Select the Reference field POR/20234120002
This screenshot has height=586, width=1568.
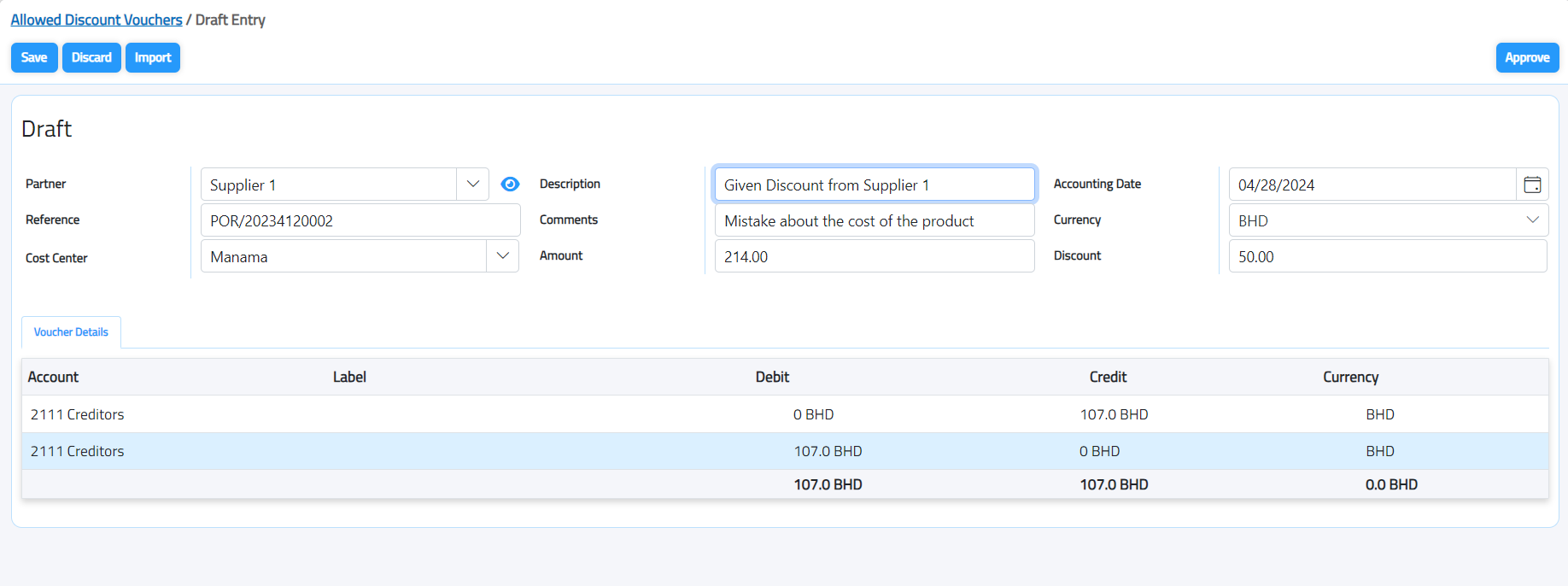pos(360,220)
